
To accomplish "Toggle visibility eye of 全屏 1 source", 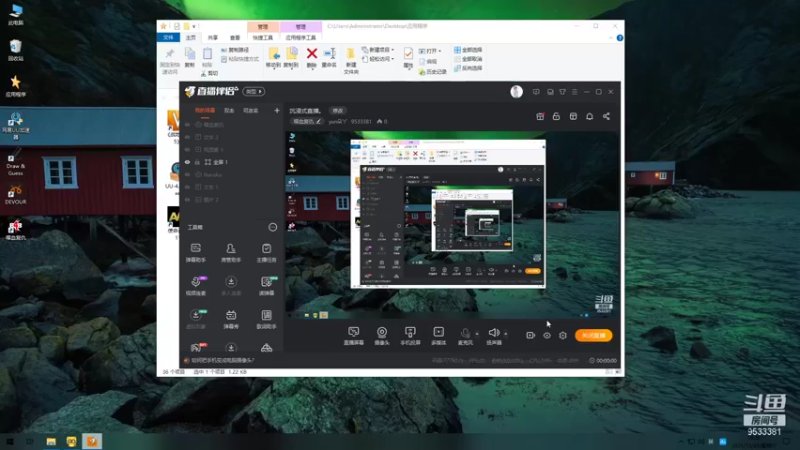I will click(x=187, y=162).
